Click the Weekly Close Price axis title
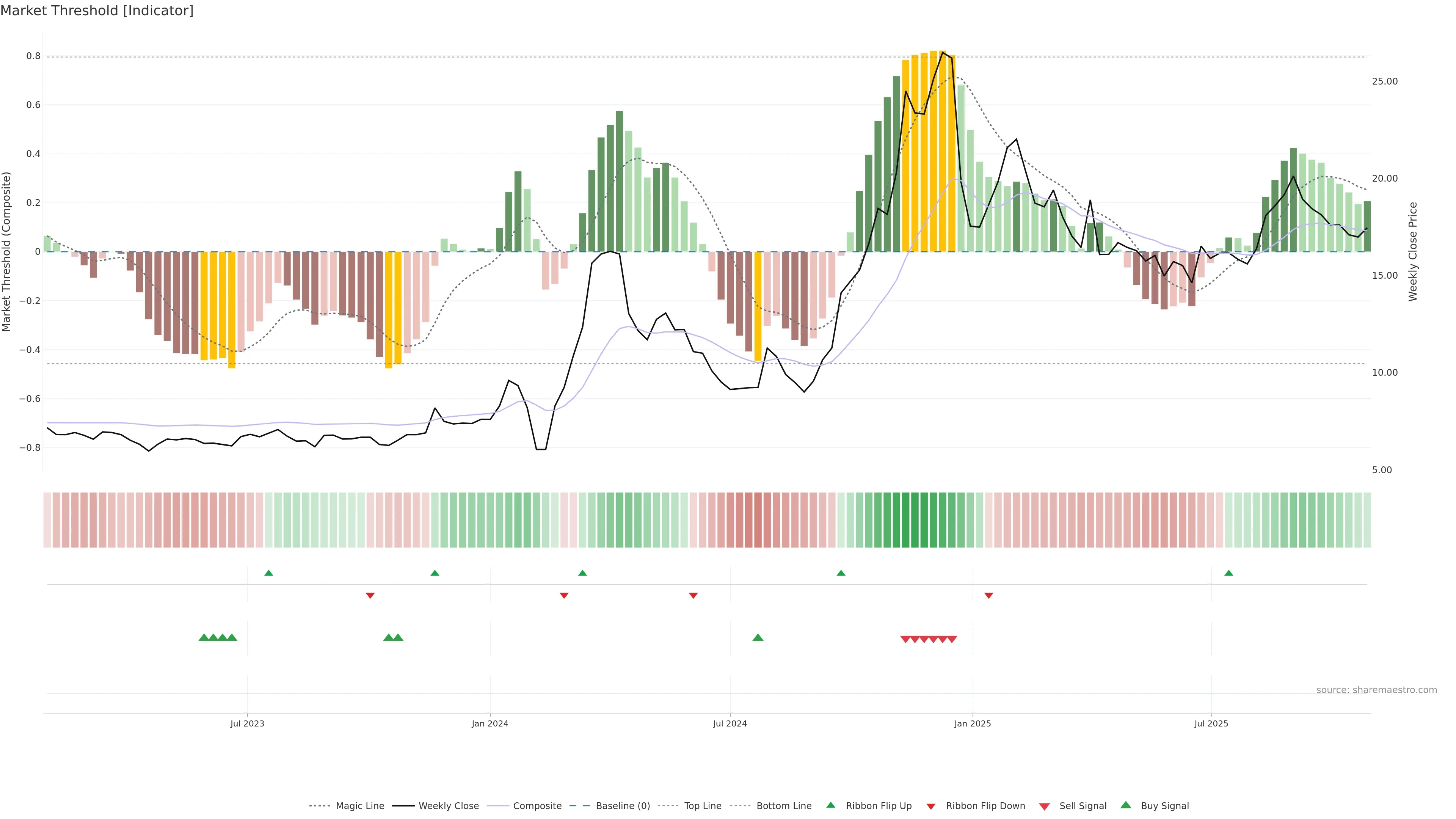Image resolution: width=1456 pixels, height=819 pixels. click(1413, 251)
